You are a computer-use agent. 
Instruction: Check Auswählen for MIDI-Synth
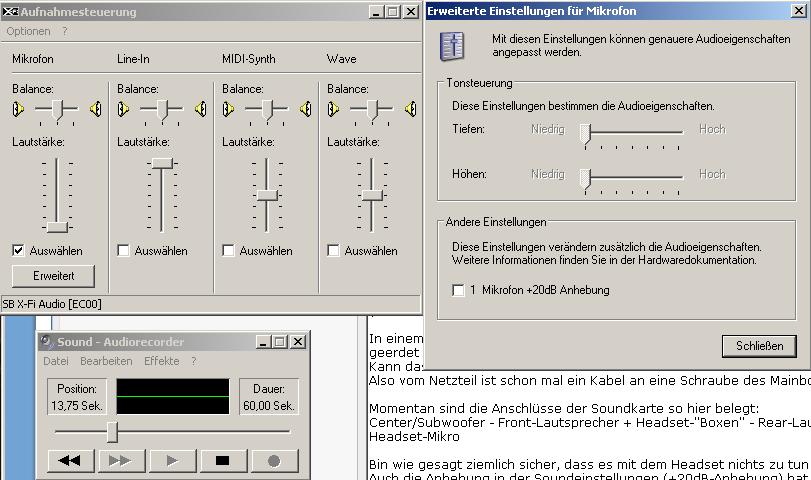[228, 251]
